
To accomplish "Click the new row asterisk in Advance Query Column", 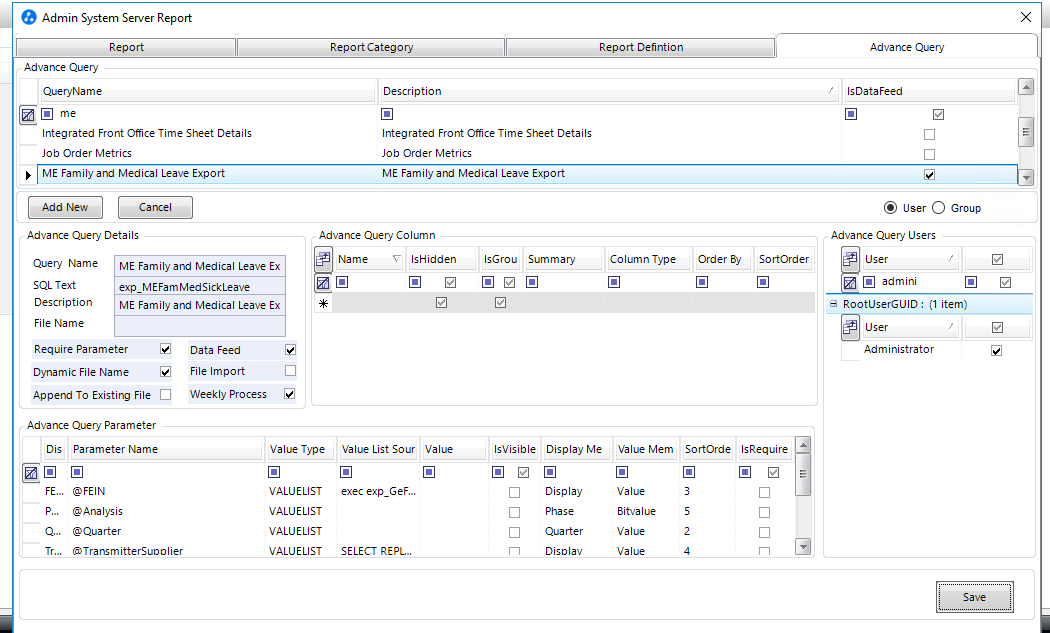I will click(x=323, y=303).
